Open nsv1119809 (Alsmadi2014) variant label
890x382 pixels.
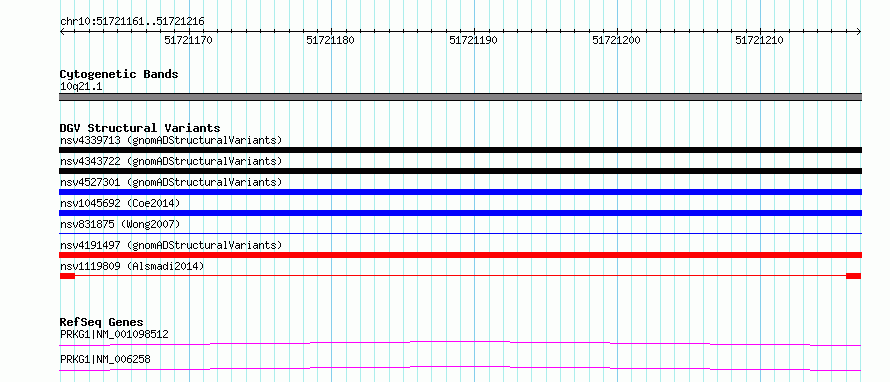pyautogui.click(x=132, y=266)
